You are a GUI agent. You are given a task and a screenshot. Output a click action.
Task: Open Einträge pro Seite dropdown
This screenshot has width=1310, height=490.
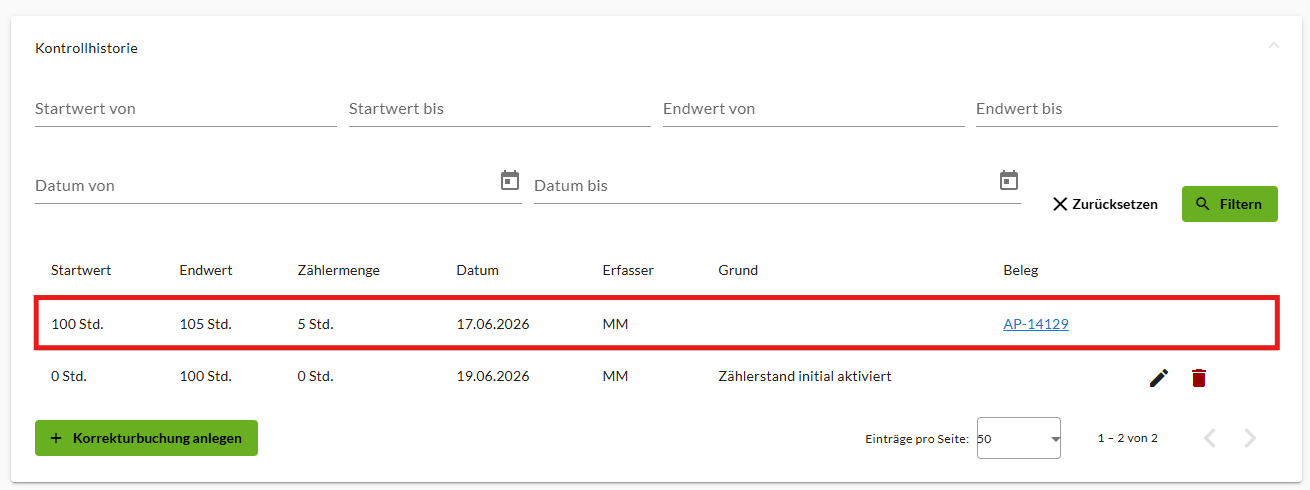tap(1018, 438)
